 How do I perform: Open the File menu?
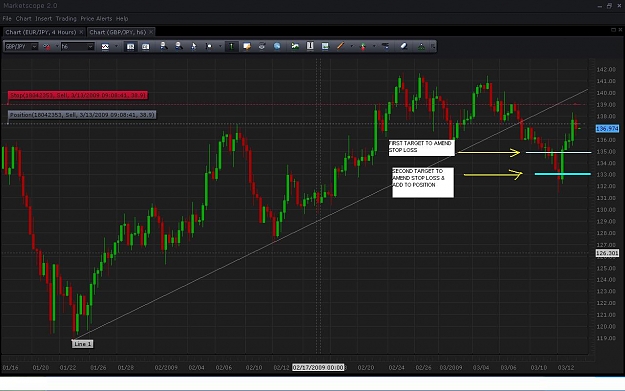7,19
